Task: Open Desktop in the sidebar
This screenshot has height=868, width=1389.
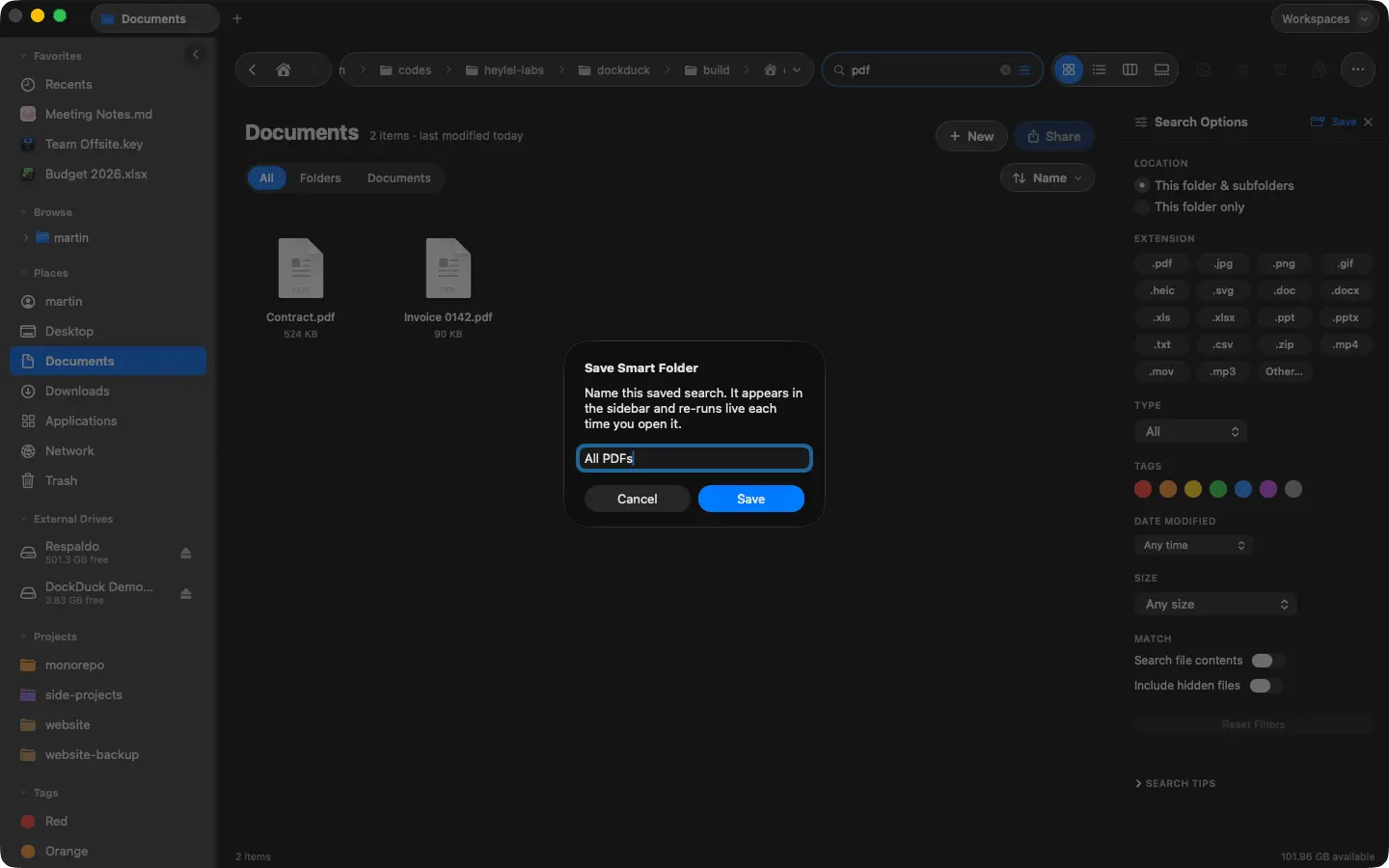Action: [x=108, y=331]
